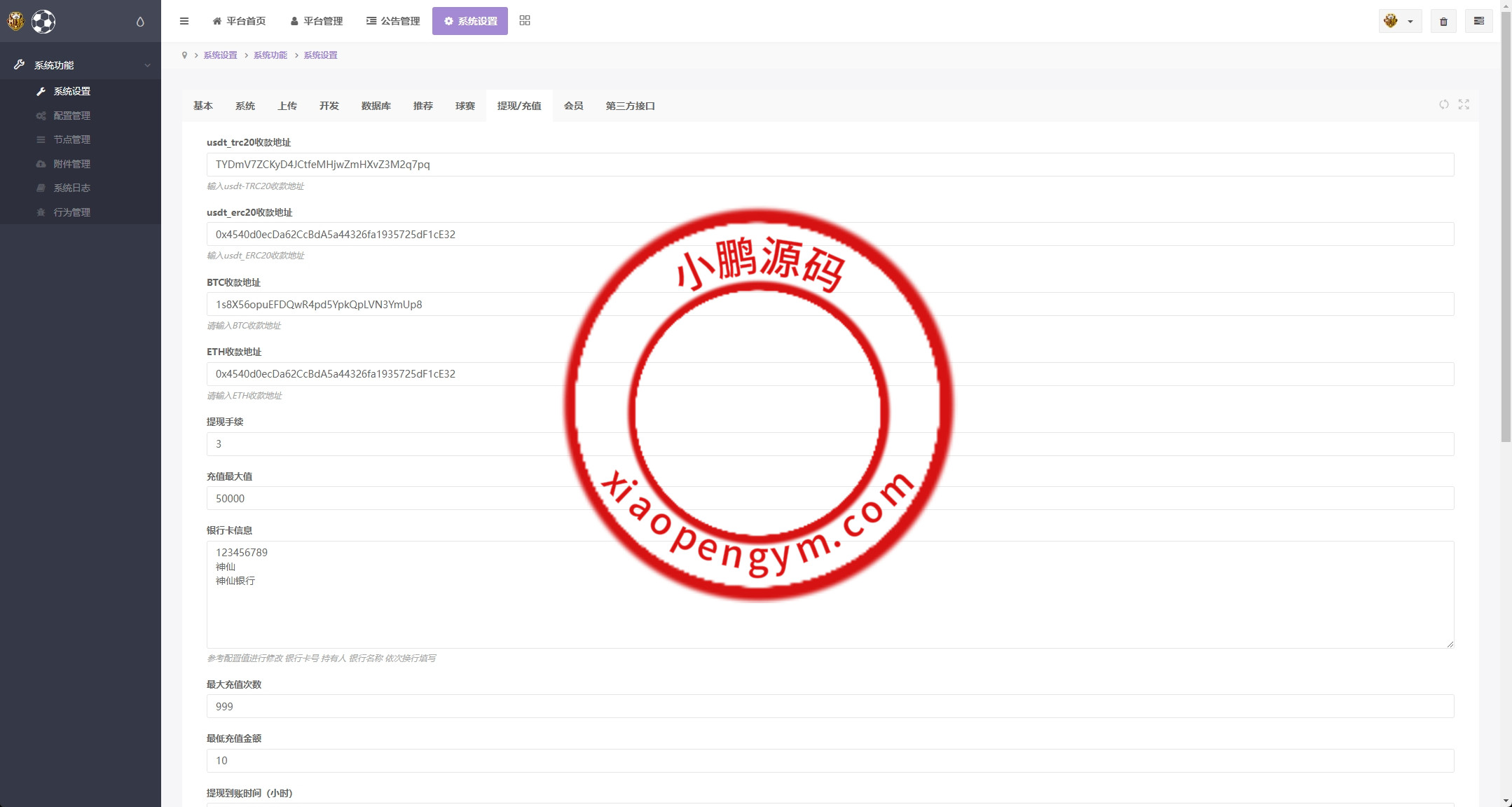Open 系统日志 in the sidebar
Viewport: 1512px width, 807px height.
[71, 188]
